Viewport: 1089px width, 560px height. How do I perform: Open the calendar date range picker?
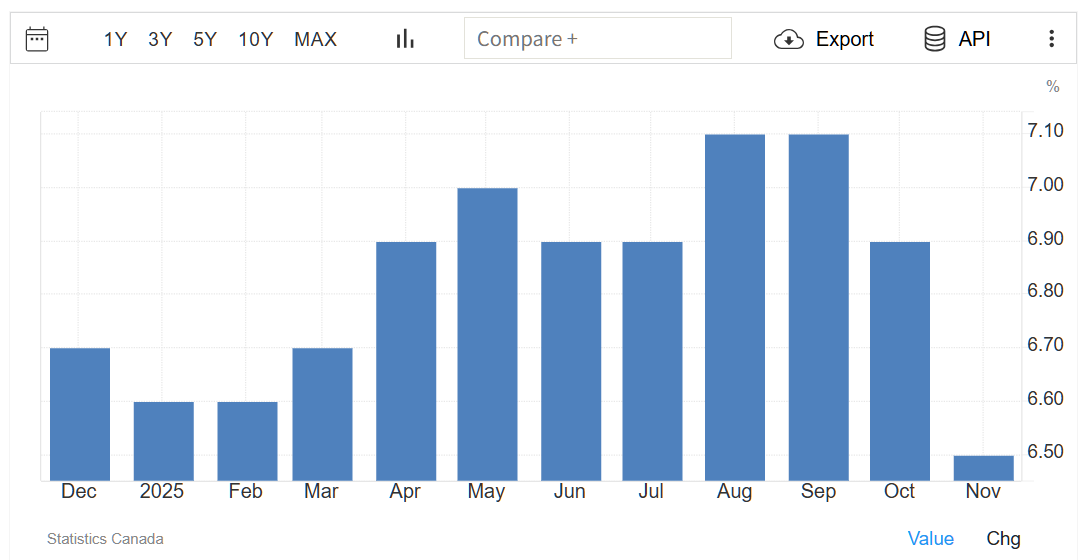pyautogui.click(x=37, y=39)
